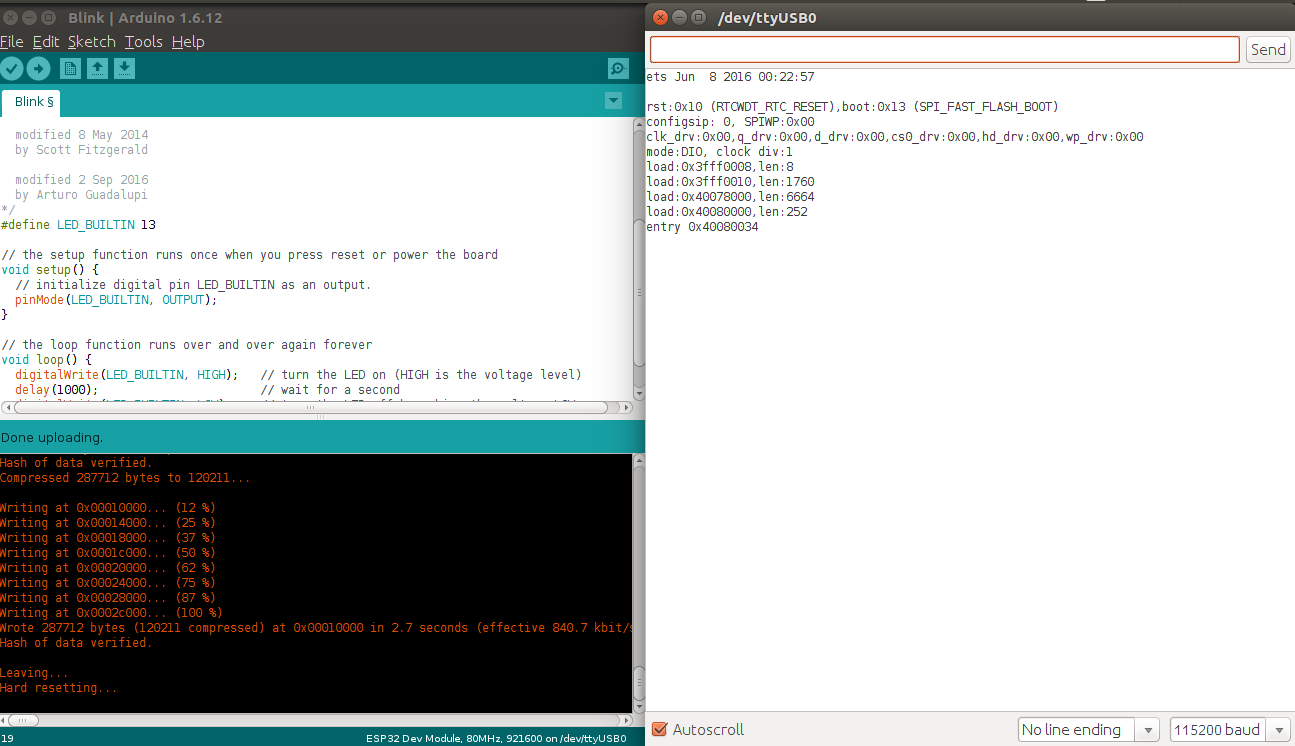Open the File menu
Image resolution: width=1295 pixels, height=746 pixels.
click(12, 42)
